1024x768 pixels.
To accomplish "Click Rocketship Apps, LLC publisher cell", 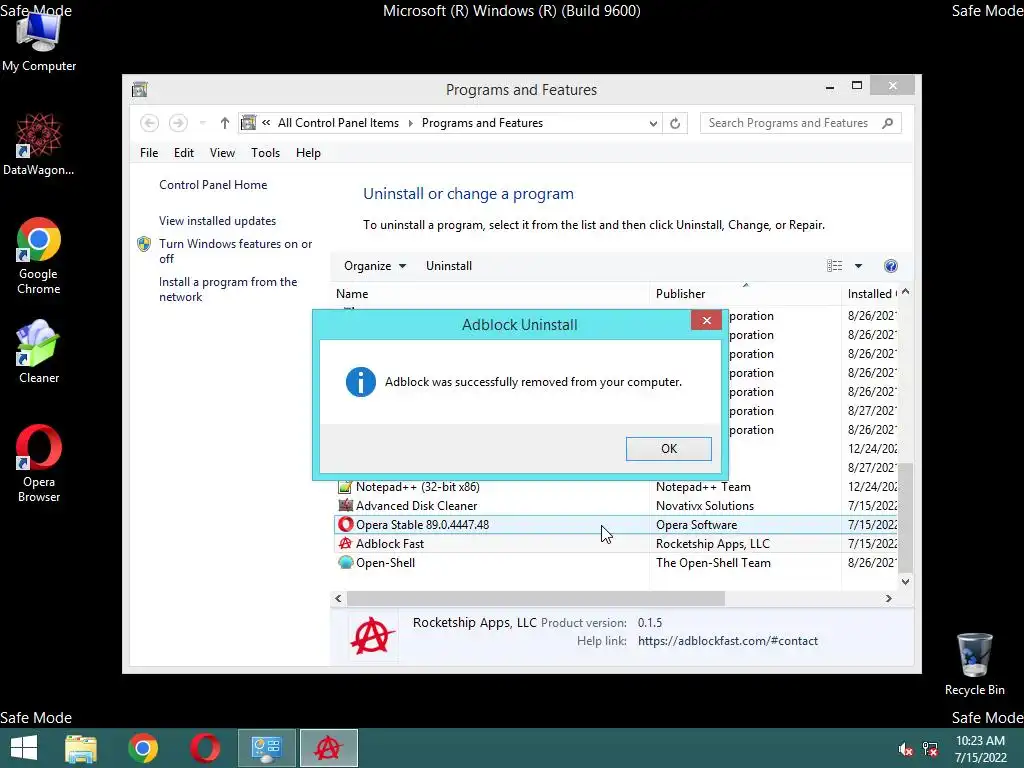I will pyautogui.click(x=712, y=543).
